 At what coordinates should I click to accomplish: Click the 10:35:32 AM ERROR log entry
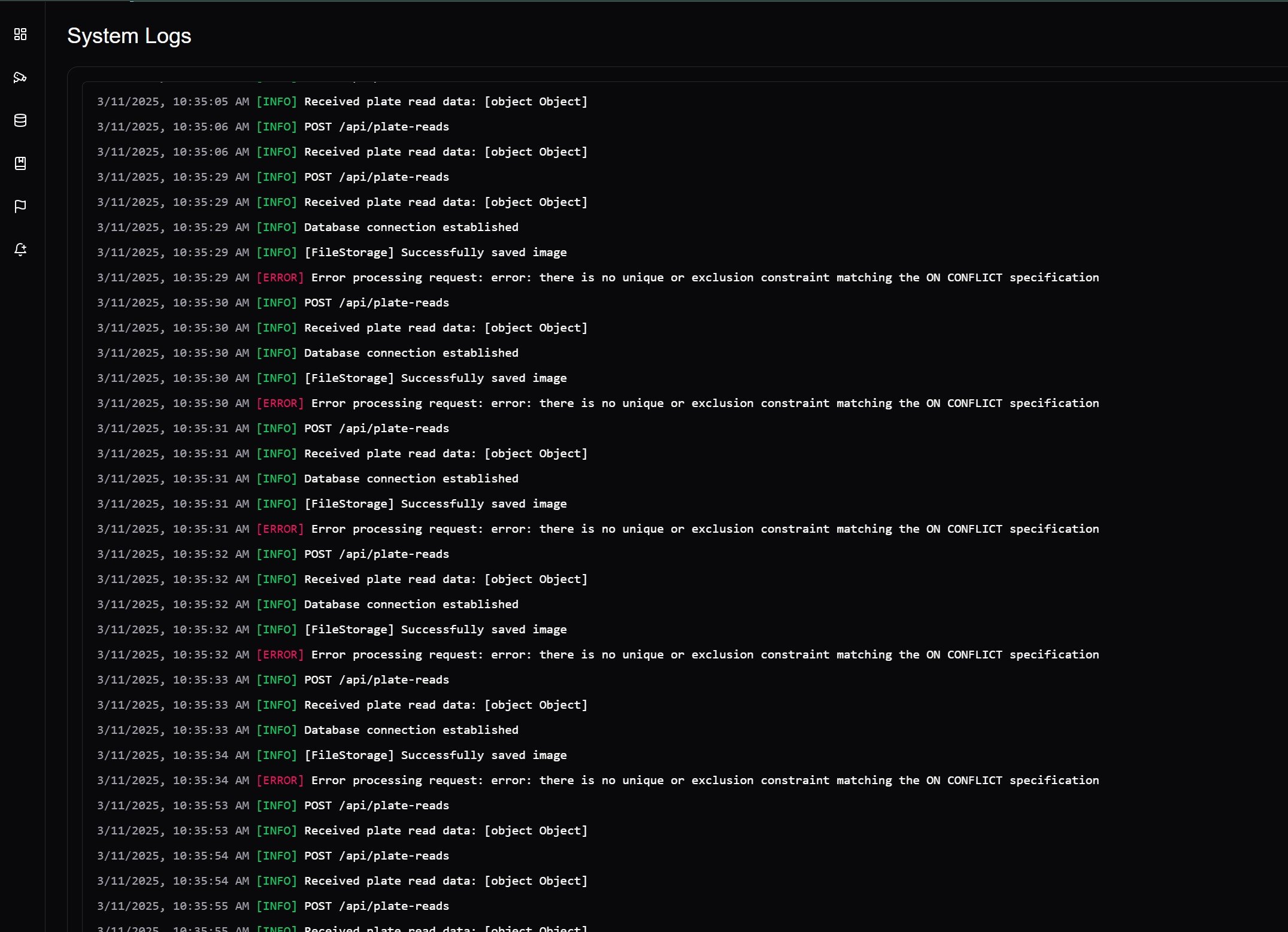tap(598, 655)
